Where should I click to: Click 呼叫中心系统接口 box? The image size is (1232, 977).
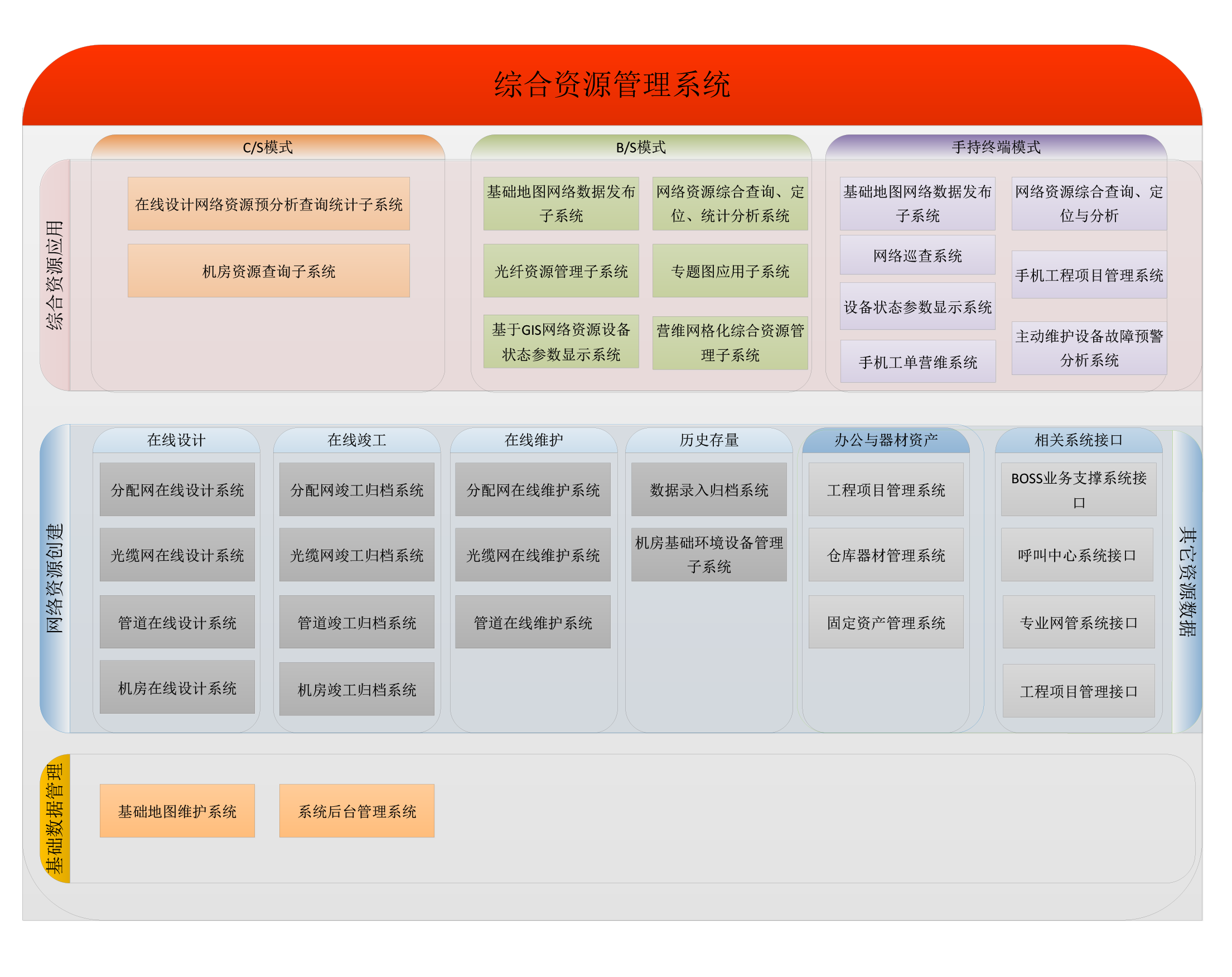pos(1076,555)
